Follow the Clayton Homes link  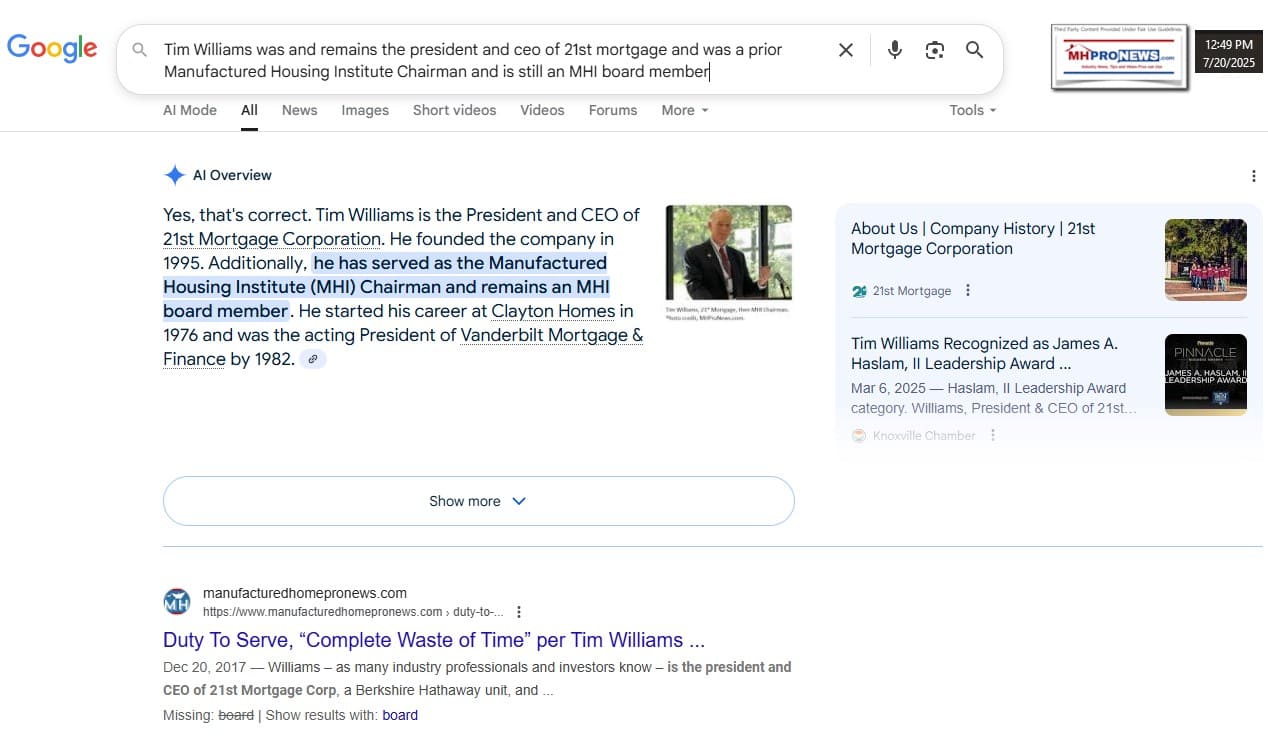tap(553, 311)
